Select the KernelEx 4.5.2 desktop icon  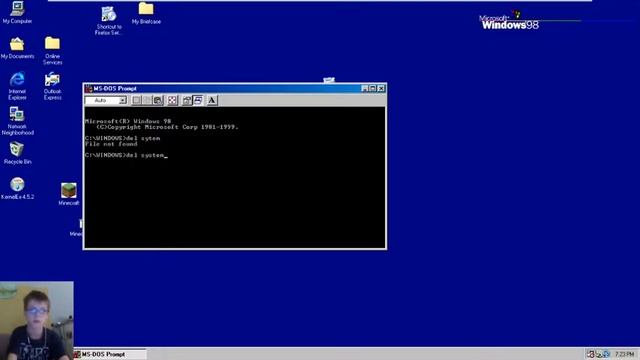(17, 188)
